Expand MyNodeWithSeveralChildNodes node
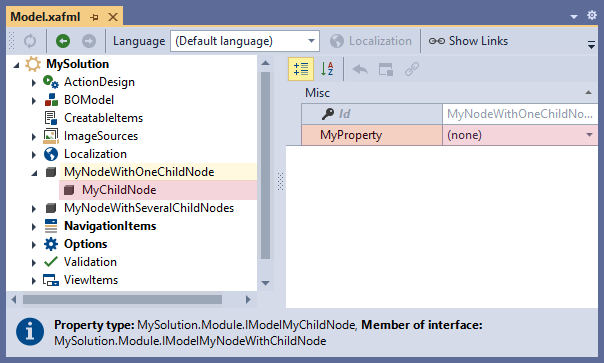The width and height of the screenshot is (604, 363). coord(34,208)
